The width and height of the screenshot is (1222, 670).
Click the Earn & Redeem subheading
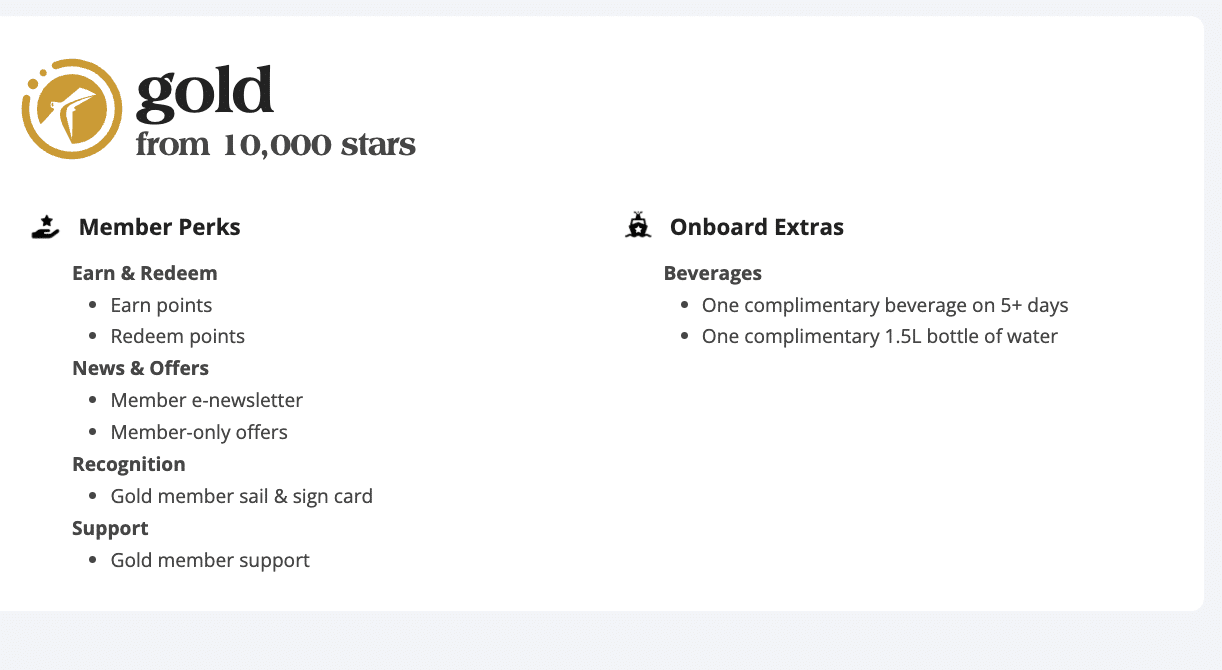pyautogui.click(x=145, y=273)
